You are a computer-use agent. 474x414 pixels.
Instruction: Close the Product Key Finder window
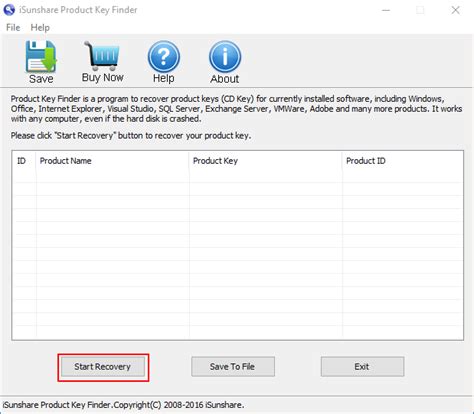(x=455, y=10)
